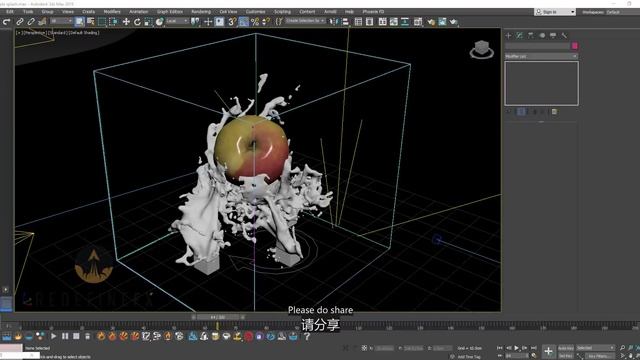The height and width of the screenshot is (360, 640).
Task: Click the Phoenix FD fire simulator icon
Action: point(18,336)
